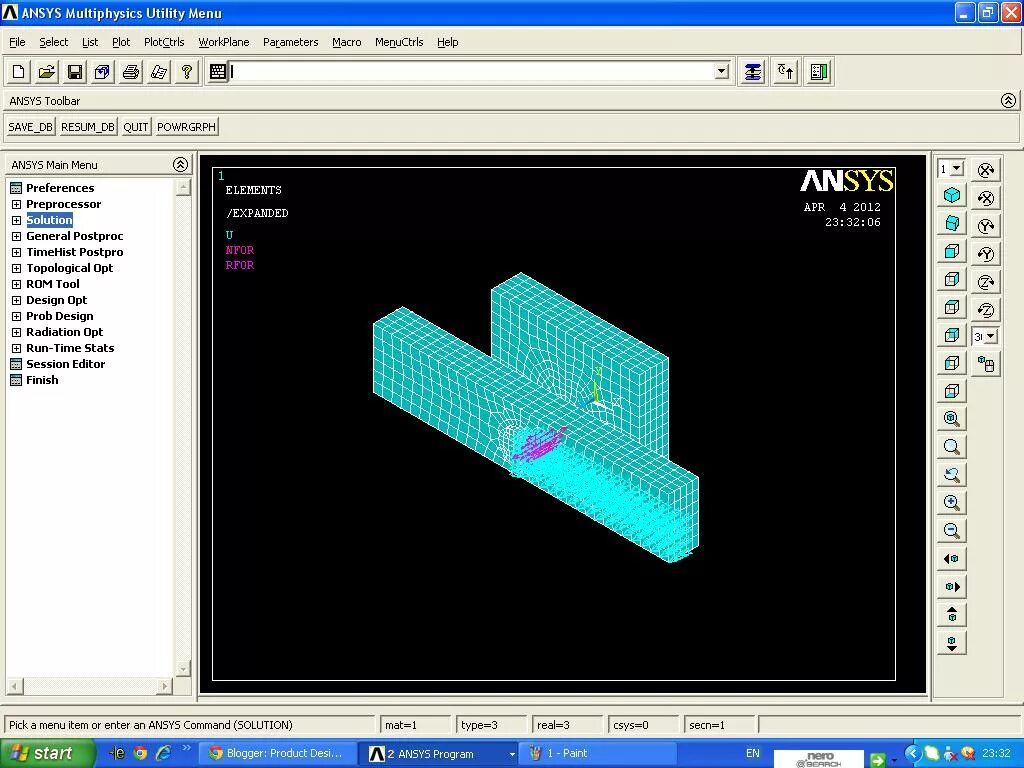This screenshot has height=768, width=1024.
Task: Rotate model clockwise about X axis
Action: click(986, 170)
